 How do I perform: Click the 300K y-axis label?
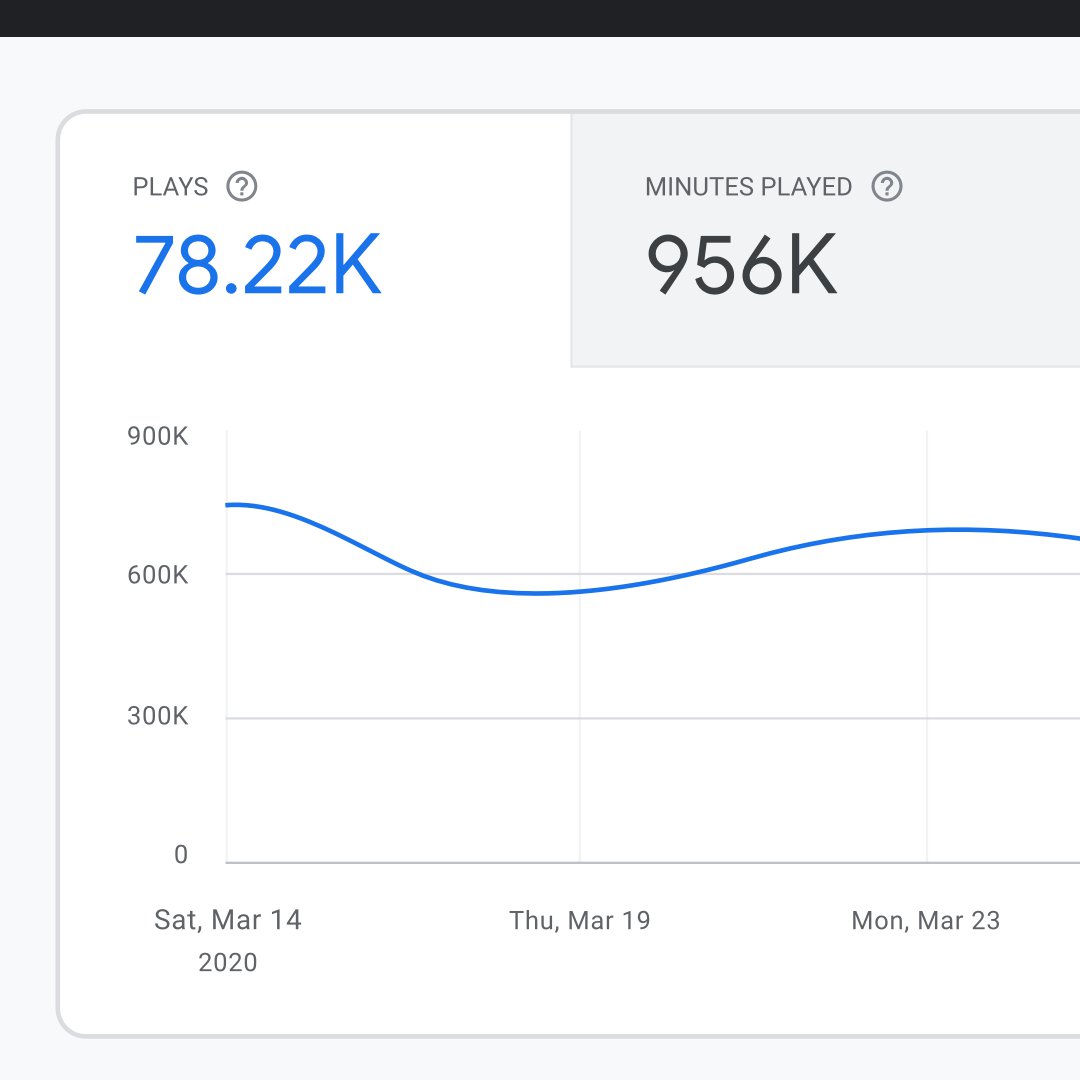[158, 716]
